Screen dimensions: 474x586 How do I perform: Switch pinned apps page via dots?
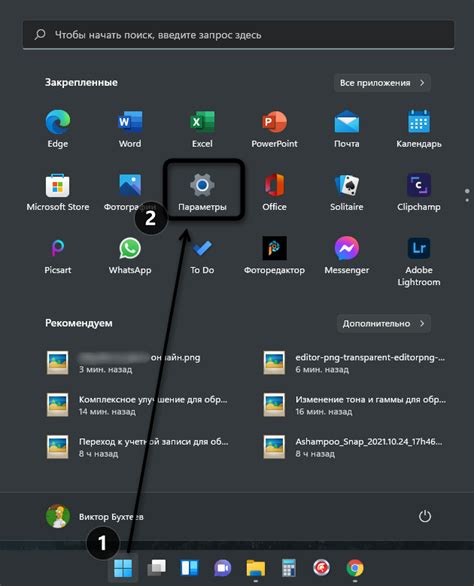click(467, 195)
